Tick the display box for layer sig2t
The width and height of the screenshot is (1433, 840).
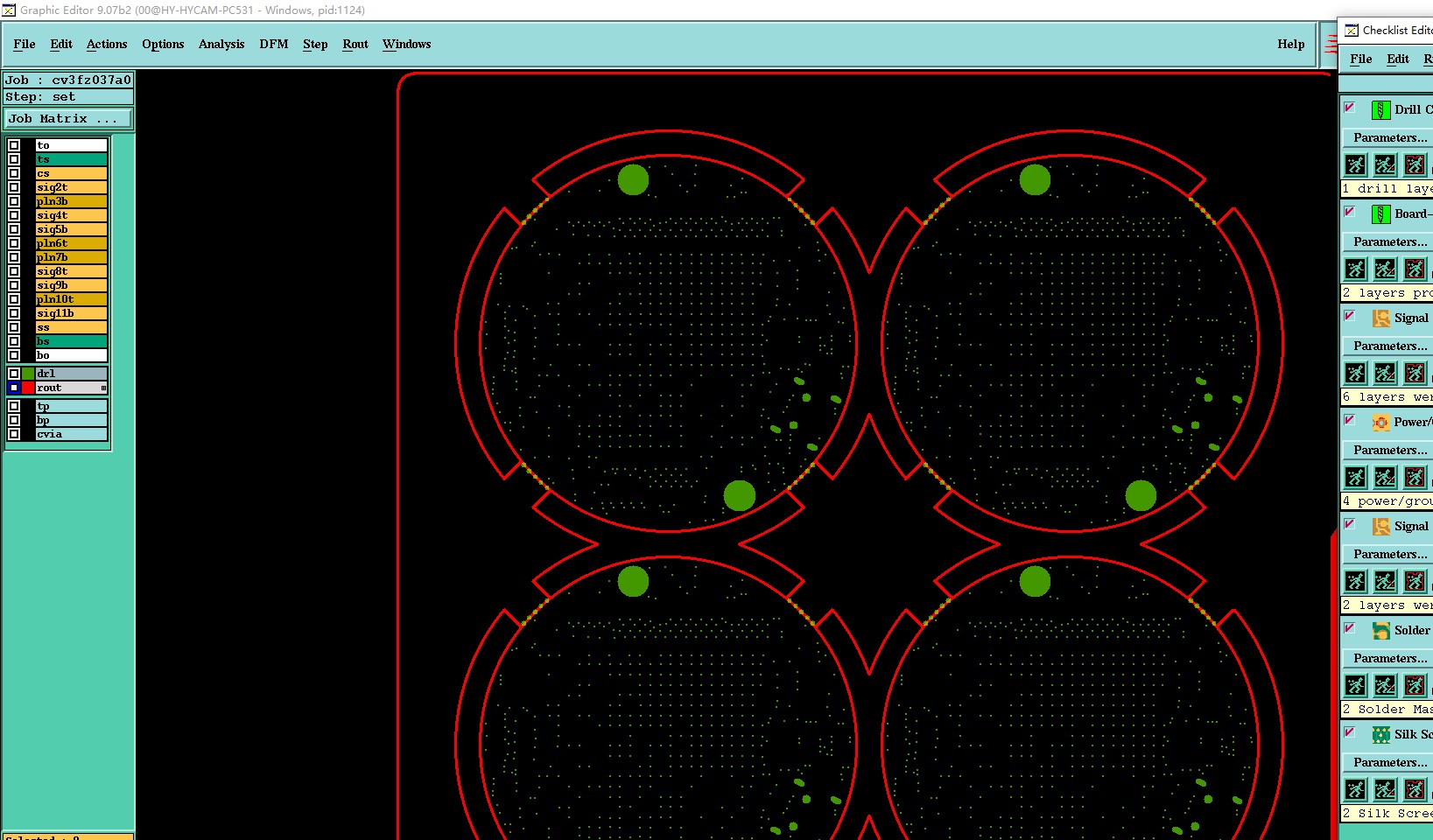pos(14,187)
